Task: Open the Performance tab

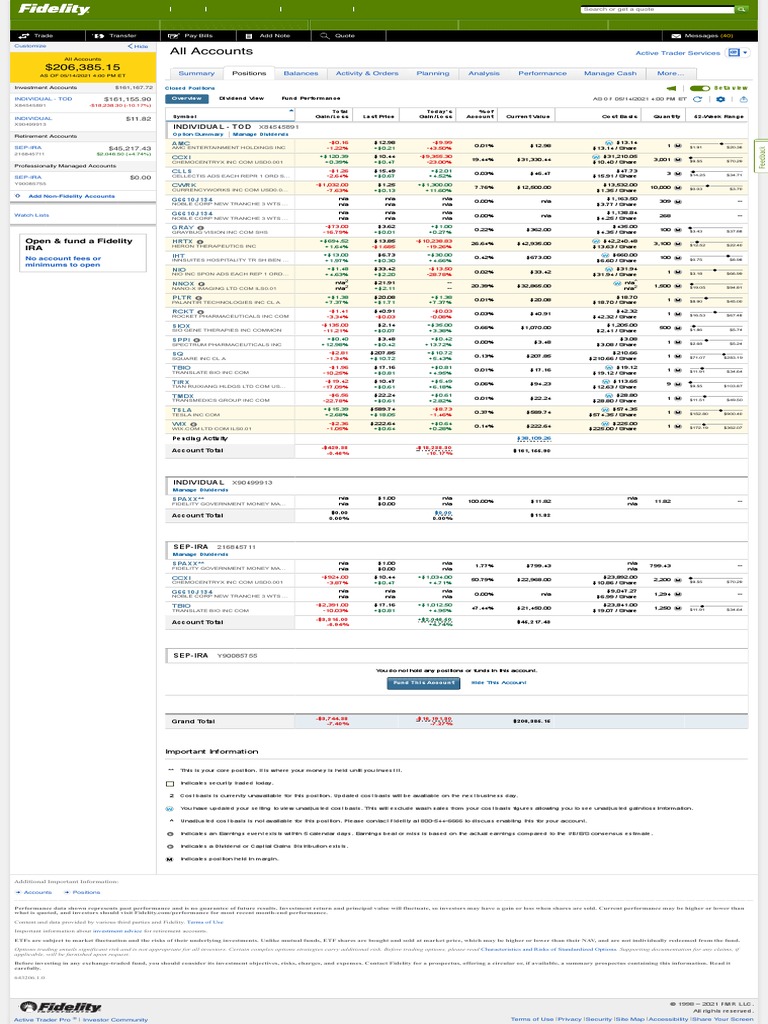Action: [x=542, y=73]
